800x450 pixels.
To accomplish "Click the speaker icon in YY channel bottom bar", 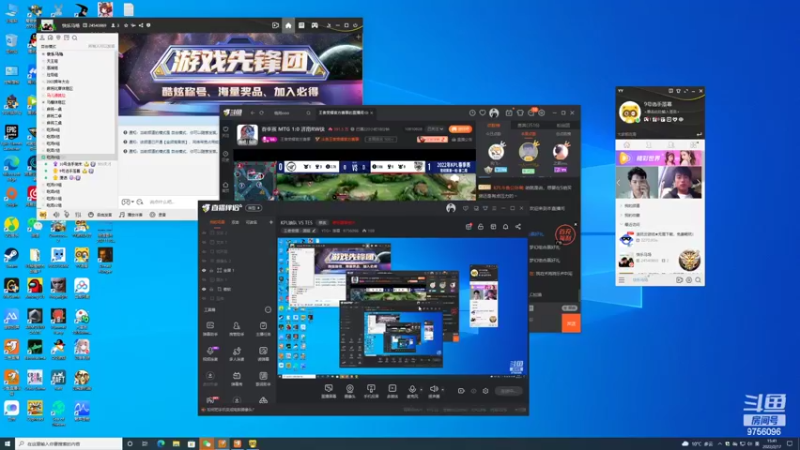I will 56,215.
